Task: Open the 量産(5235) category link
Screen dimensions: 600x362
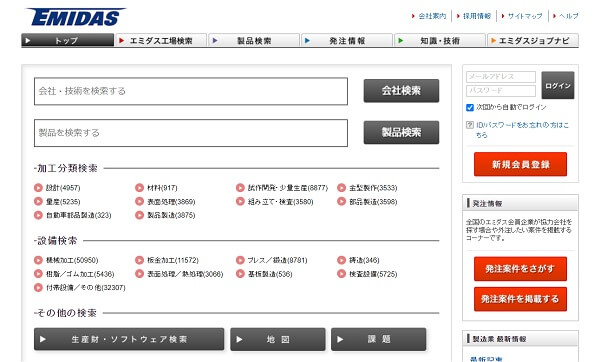Action: click(63, 202)
